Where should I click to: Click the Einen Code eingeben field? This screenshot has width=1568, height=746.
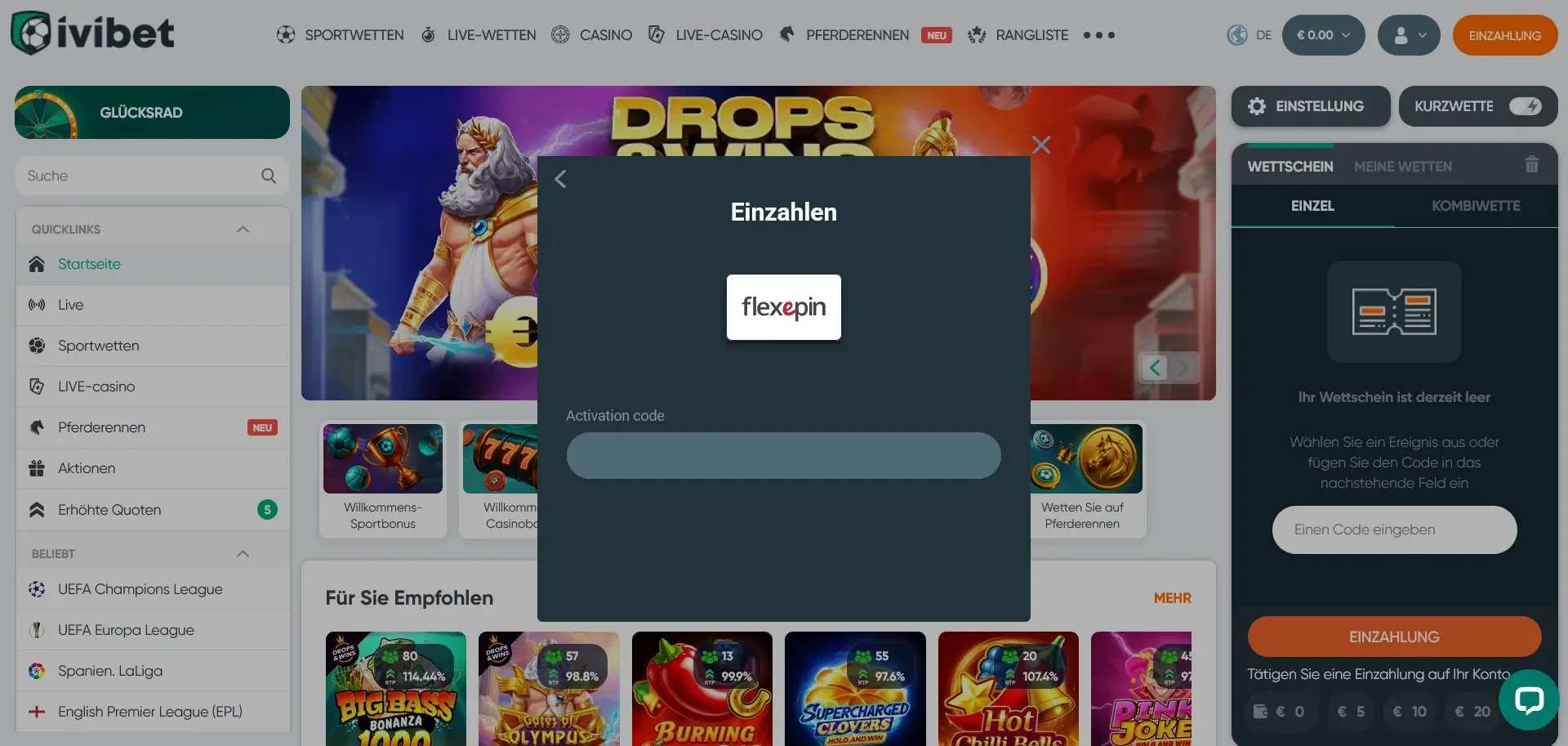(1394, 529)
